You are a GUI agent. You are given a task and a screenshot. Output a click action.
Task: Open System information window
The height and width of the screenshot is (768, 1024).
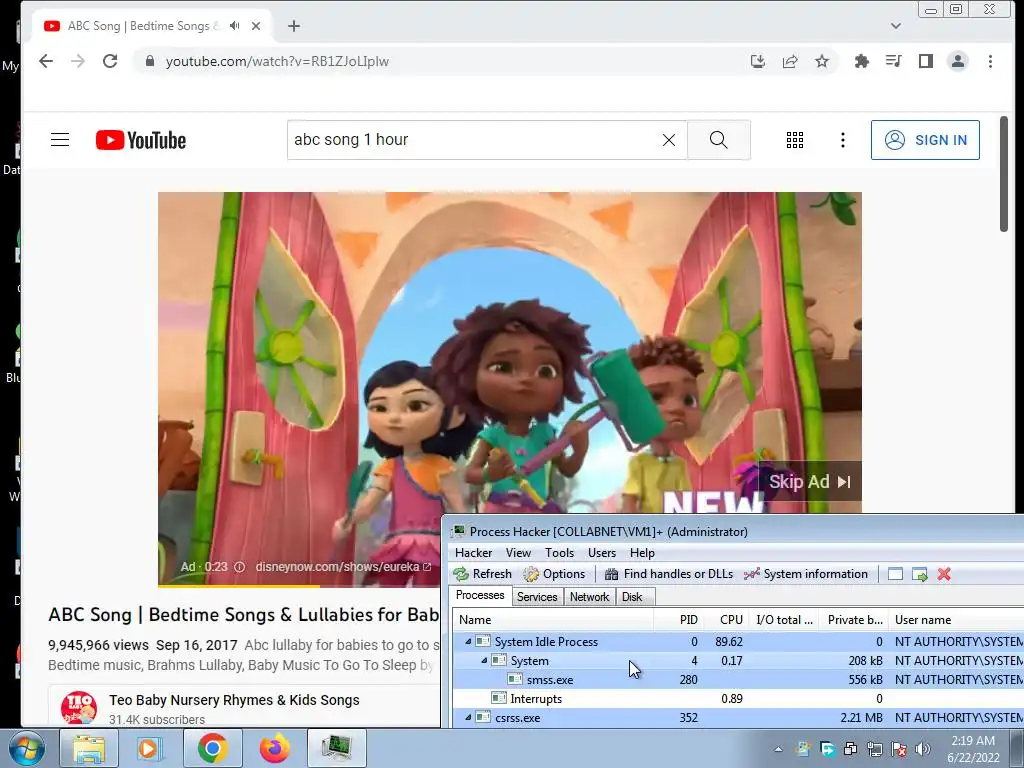[x=806, y=574]
